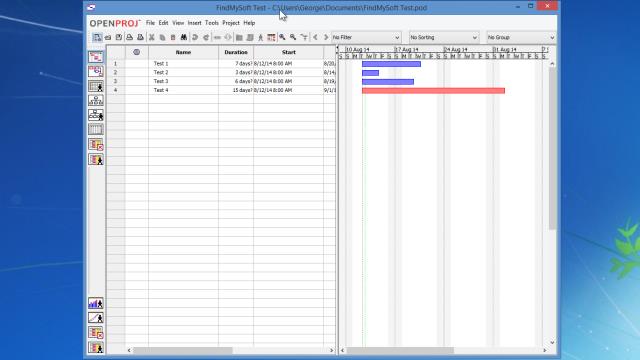Select the Test 1 task name

[161, 64]
